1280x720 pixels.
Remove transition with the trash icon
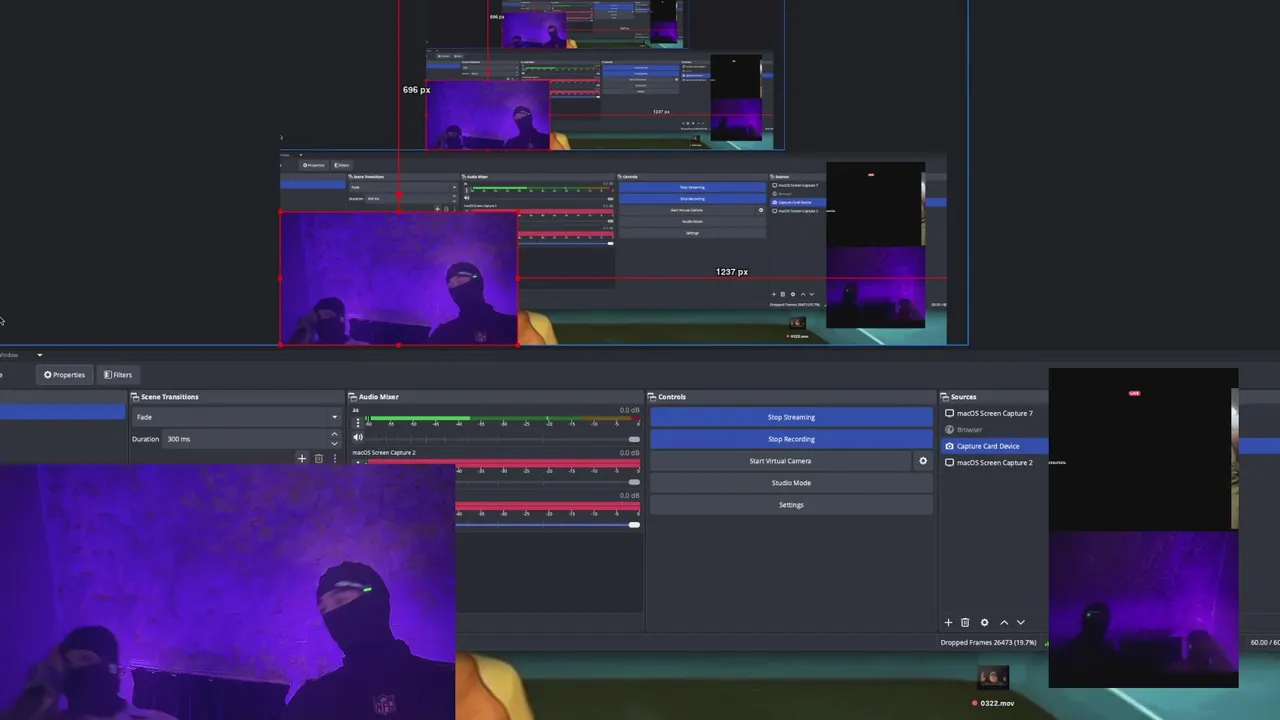[x=319, y=459]
